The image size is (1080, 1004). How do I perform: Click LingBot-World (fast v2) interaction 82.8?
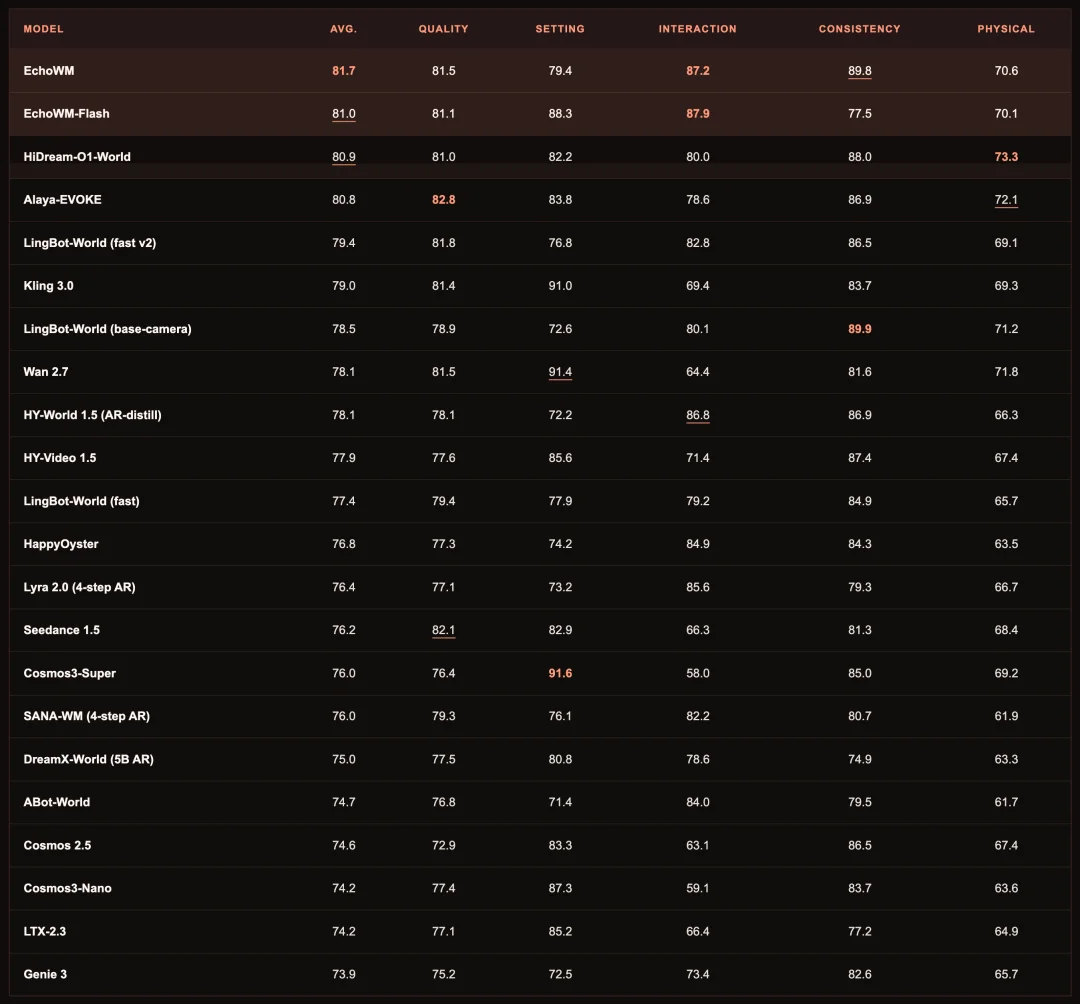698,243
